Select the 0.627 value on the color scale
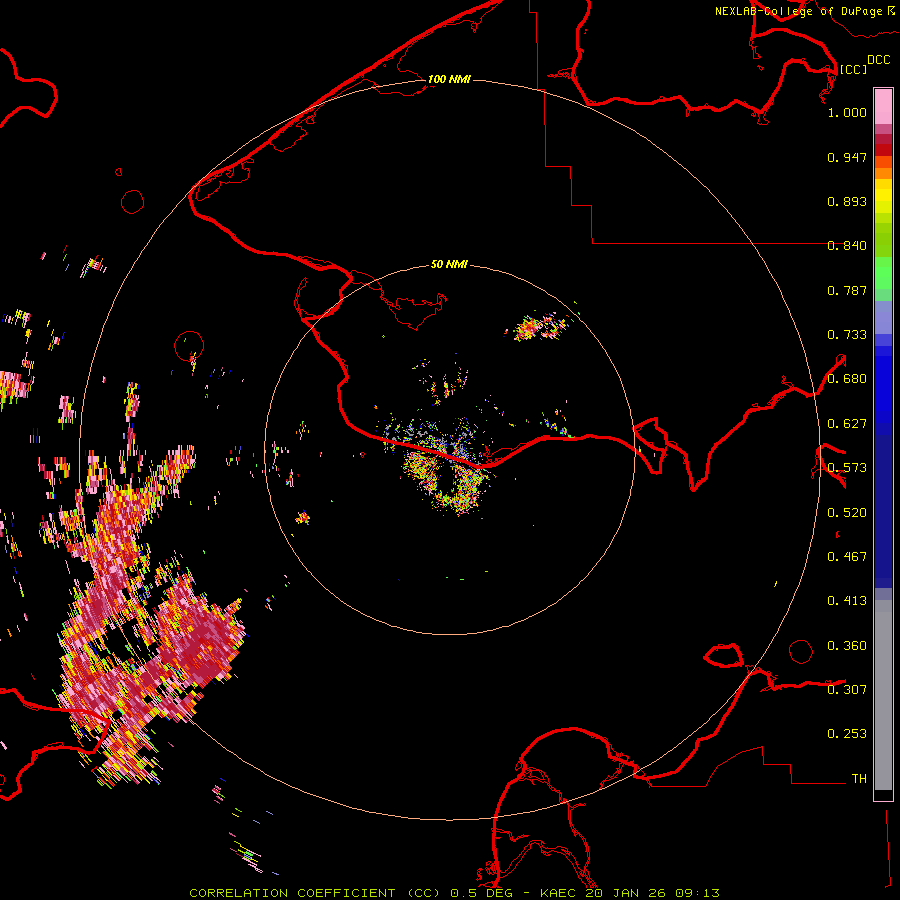Screen dimensions: 900x900 (847, 424)
